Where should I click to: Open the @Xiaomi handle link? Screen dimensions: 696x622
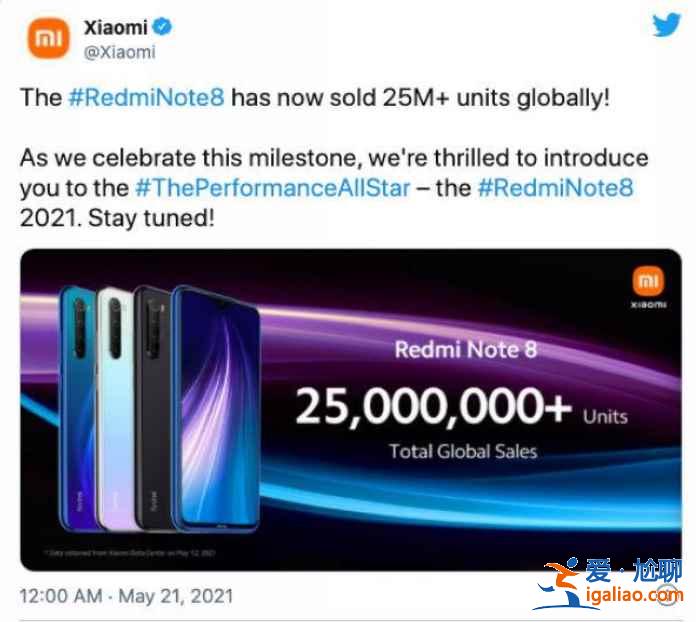(119, 52)
